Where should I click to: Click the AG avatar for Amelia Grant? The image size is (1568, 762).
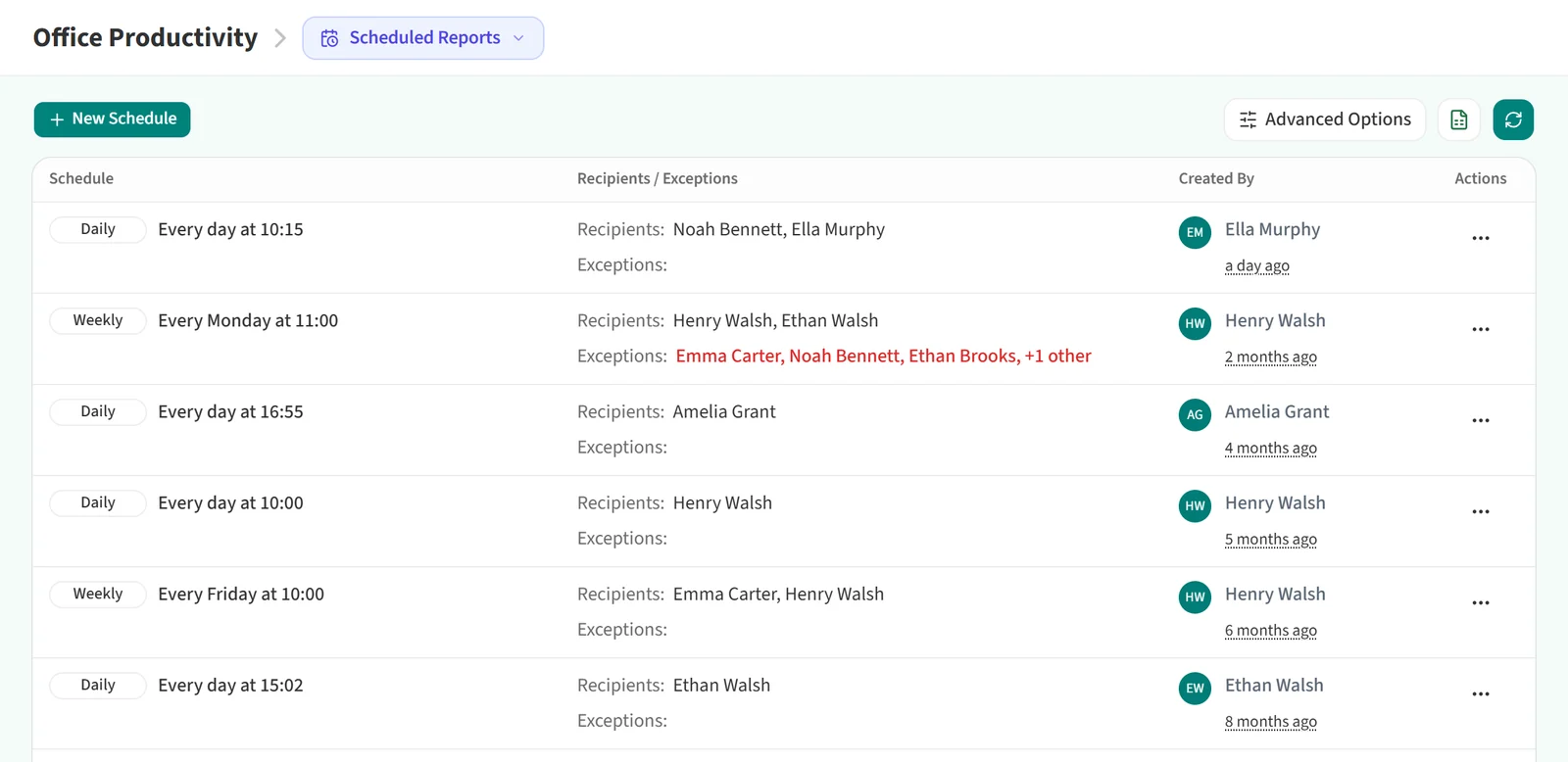pyautogui.click(x=1195, y=414)
